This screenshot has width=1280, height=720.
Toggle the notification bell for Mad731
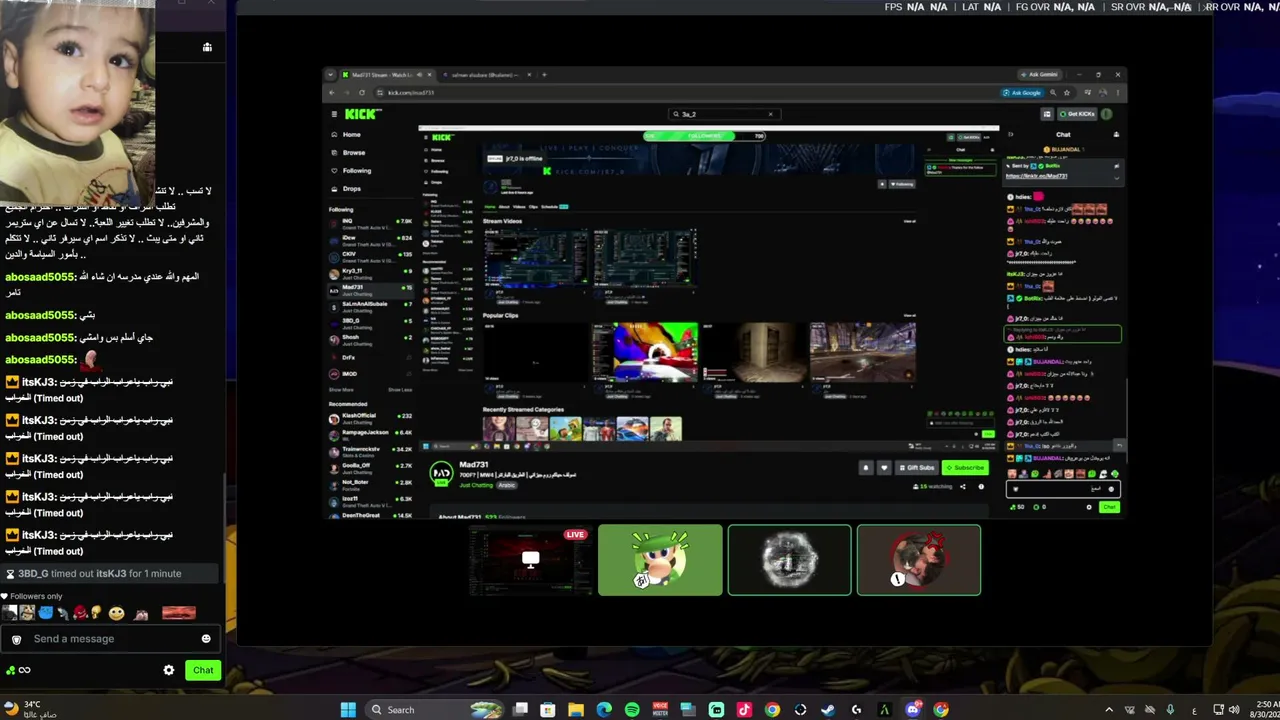[866, 468]
